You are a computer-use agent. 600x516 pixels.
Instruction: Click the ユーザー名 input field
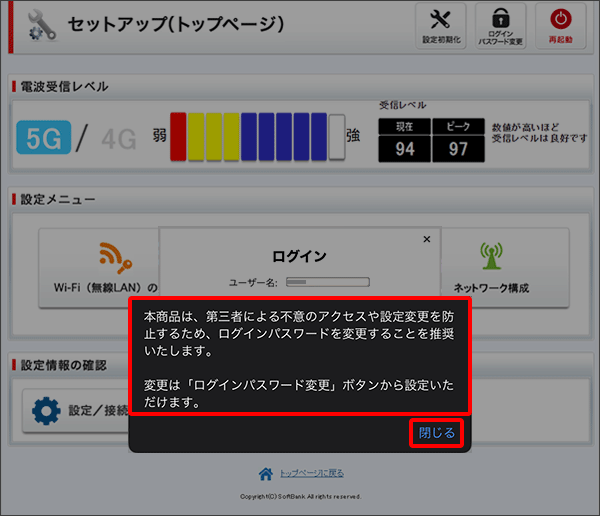click(328, 282)
